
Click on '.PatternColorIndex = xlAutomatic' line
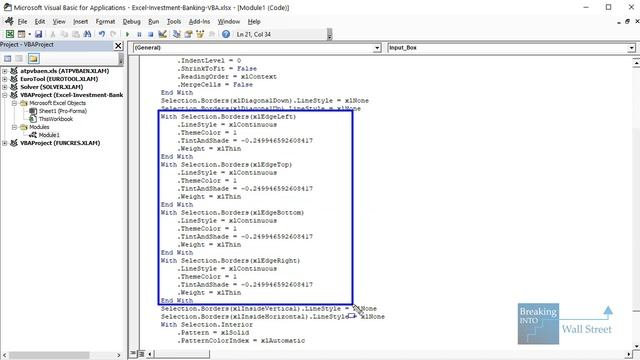[241, 340]
